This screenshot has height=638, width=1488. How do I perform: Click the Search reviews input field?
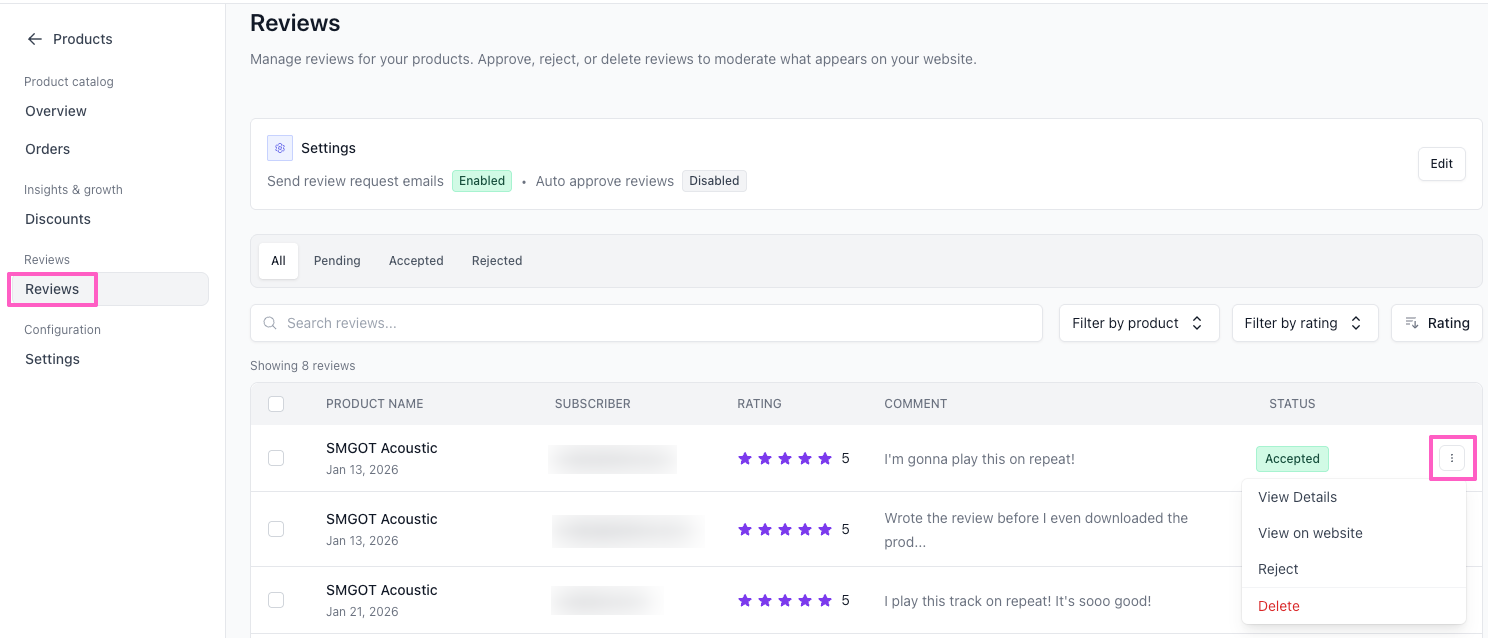660,323
